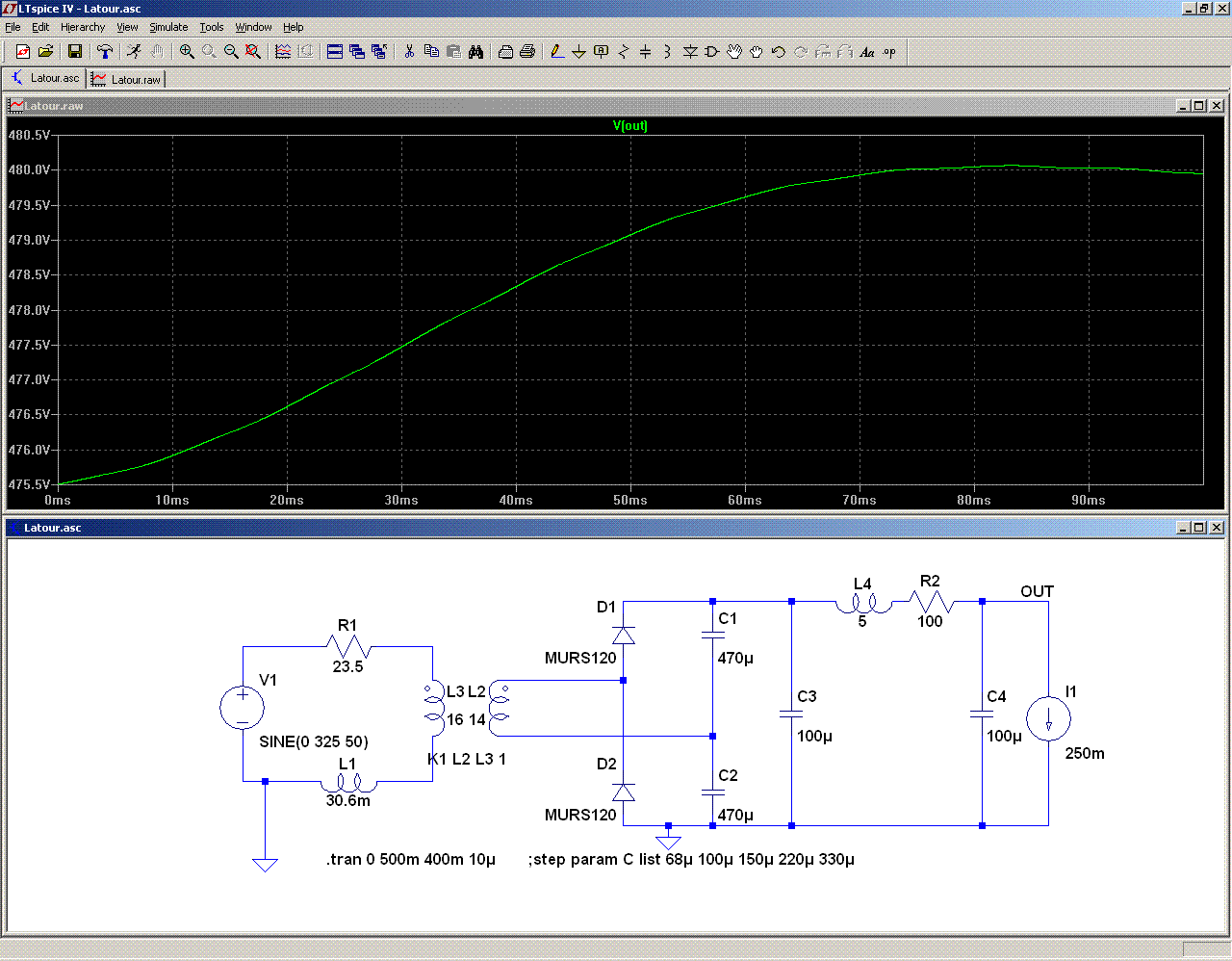Image resolution: width=1232 pixels, height=961 pixels.
Task: Select the Inductor component tool
Action: 667,52
